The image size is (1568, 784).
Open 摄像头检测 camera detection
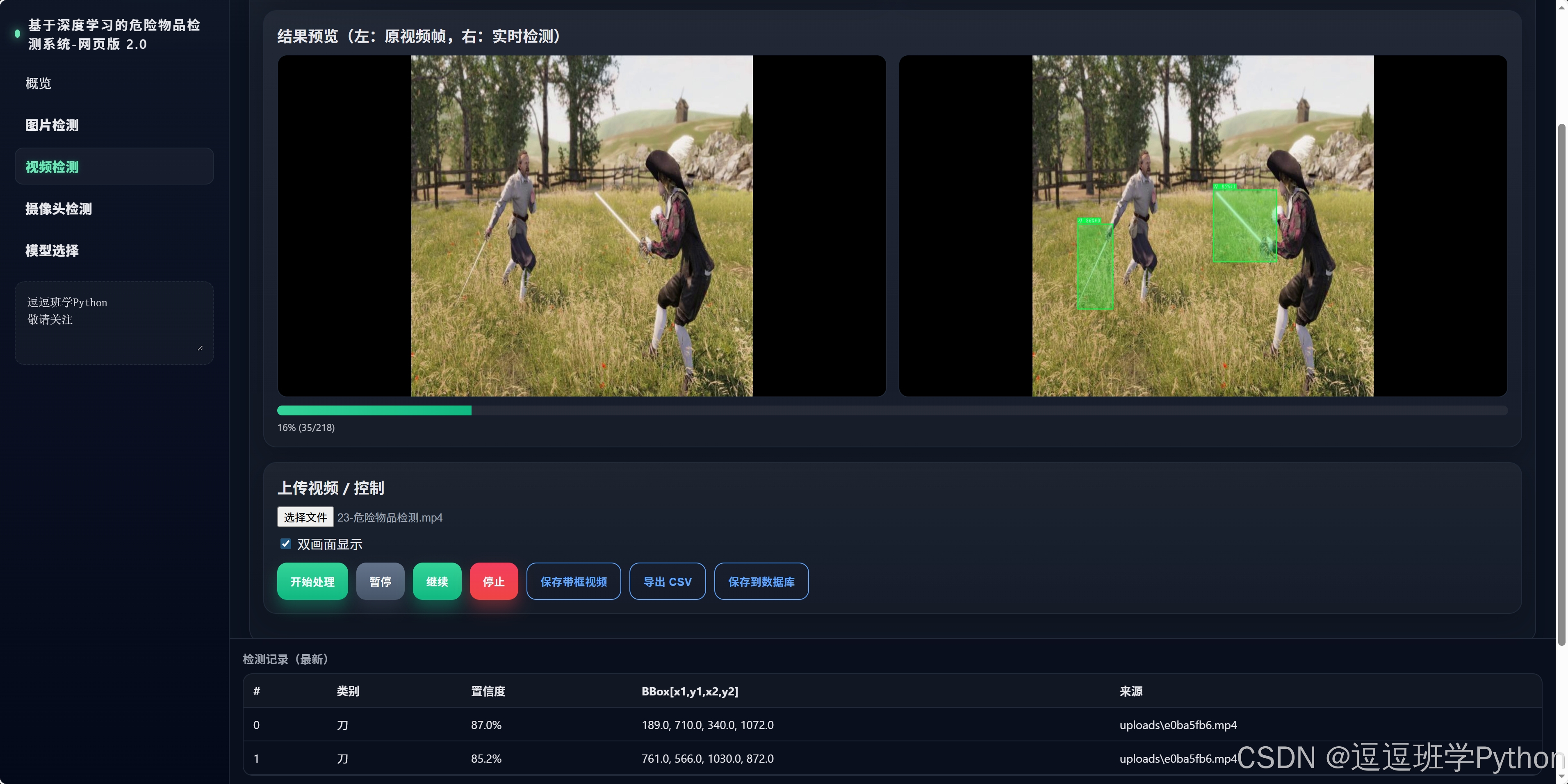(114, 209)
